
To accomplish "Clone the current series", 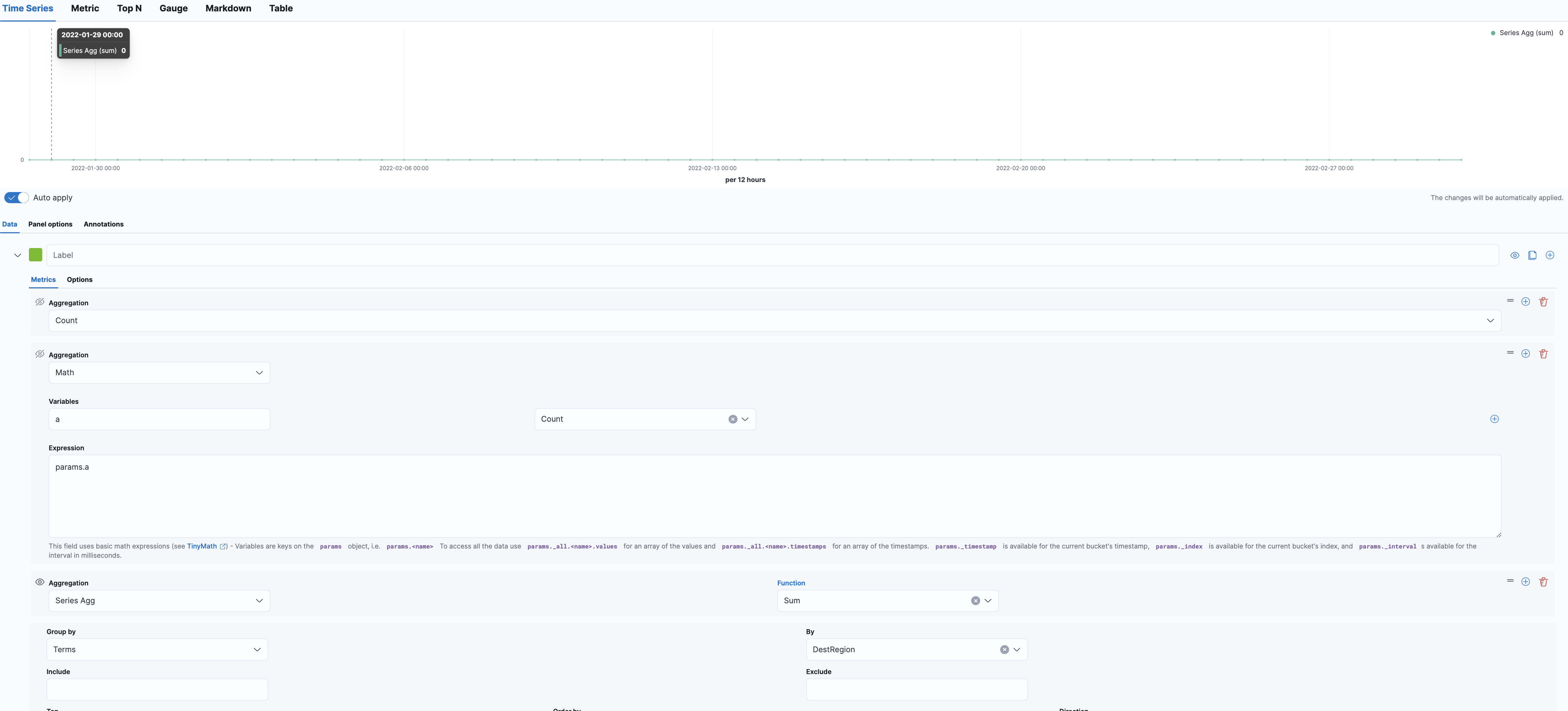I will 1532,255.
